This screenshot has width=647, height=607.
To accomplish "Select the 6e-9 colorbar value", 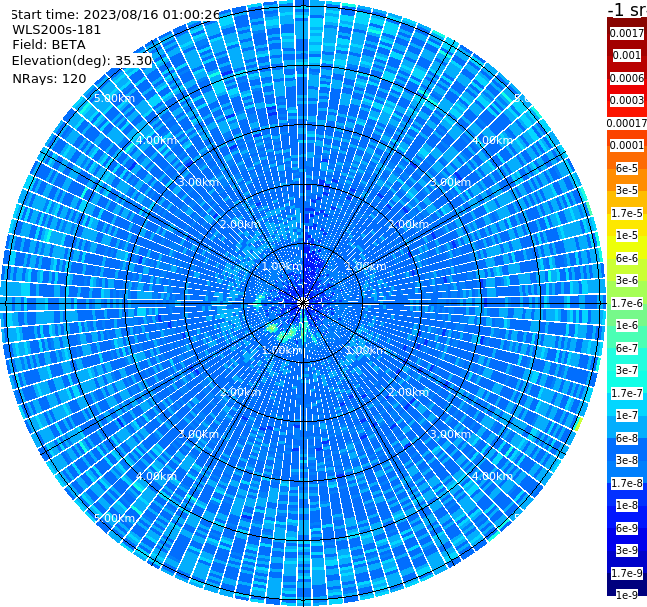I will (627, 528).
